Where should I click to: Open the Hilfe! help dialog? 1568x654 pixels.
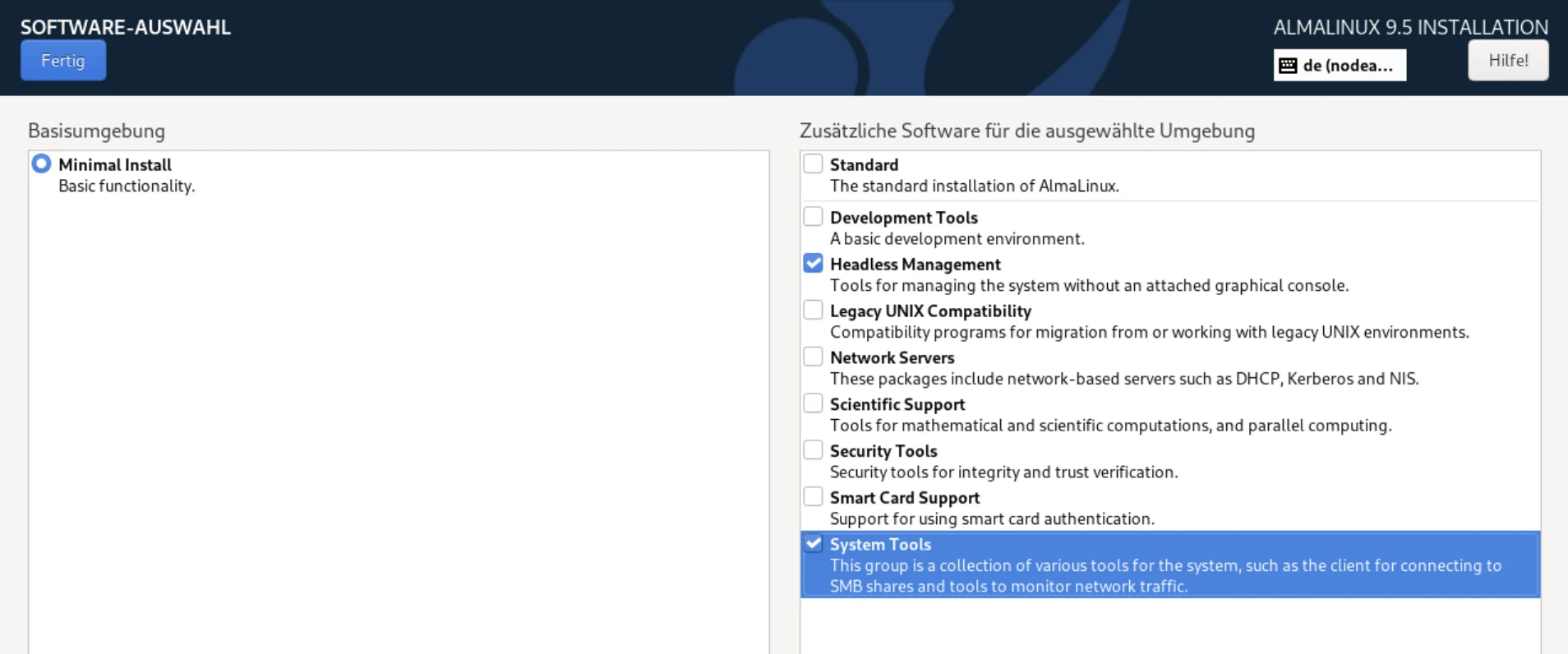[x=1507, y=59]
